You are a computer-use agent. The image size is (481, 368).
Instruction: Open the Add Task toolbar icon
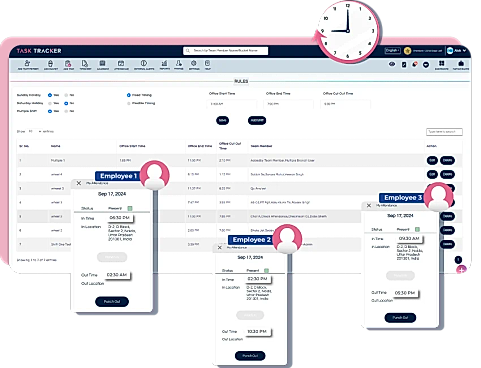pos(68,65)
